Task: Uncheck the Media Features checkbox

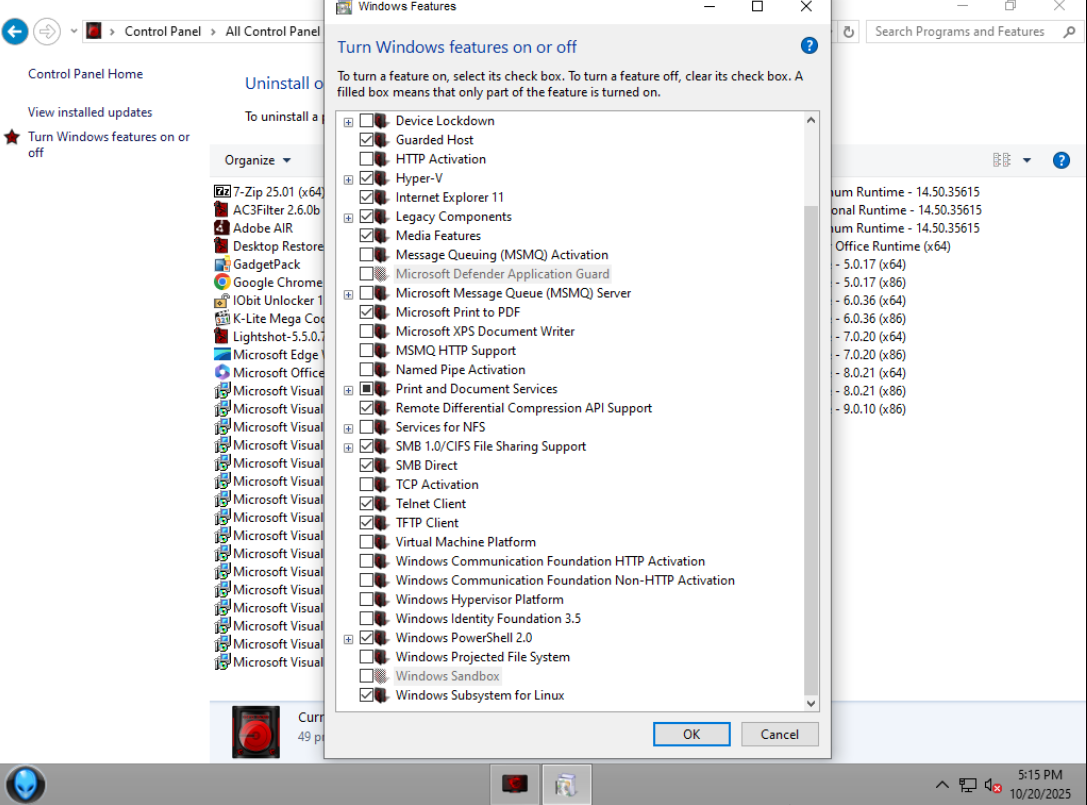Action: pyautogui.click(x=367, y=236)
